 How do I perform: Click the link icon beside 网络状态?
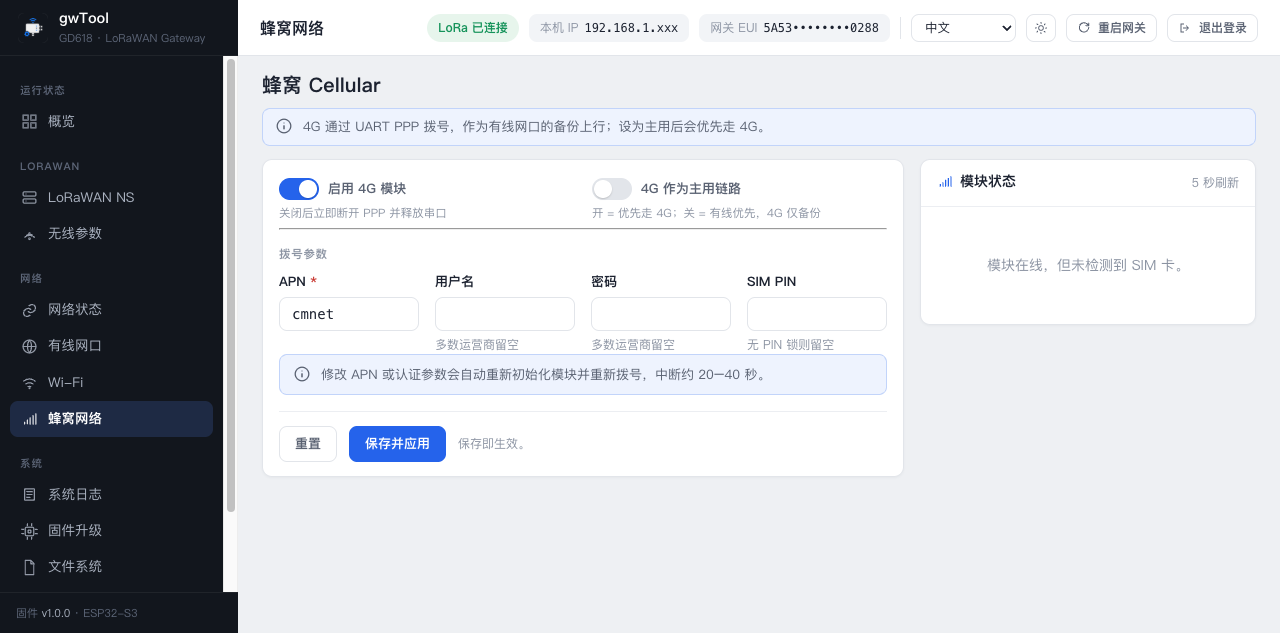pyautogui.click(x=29, y=310)
